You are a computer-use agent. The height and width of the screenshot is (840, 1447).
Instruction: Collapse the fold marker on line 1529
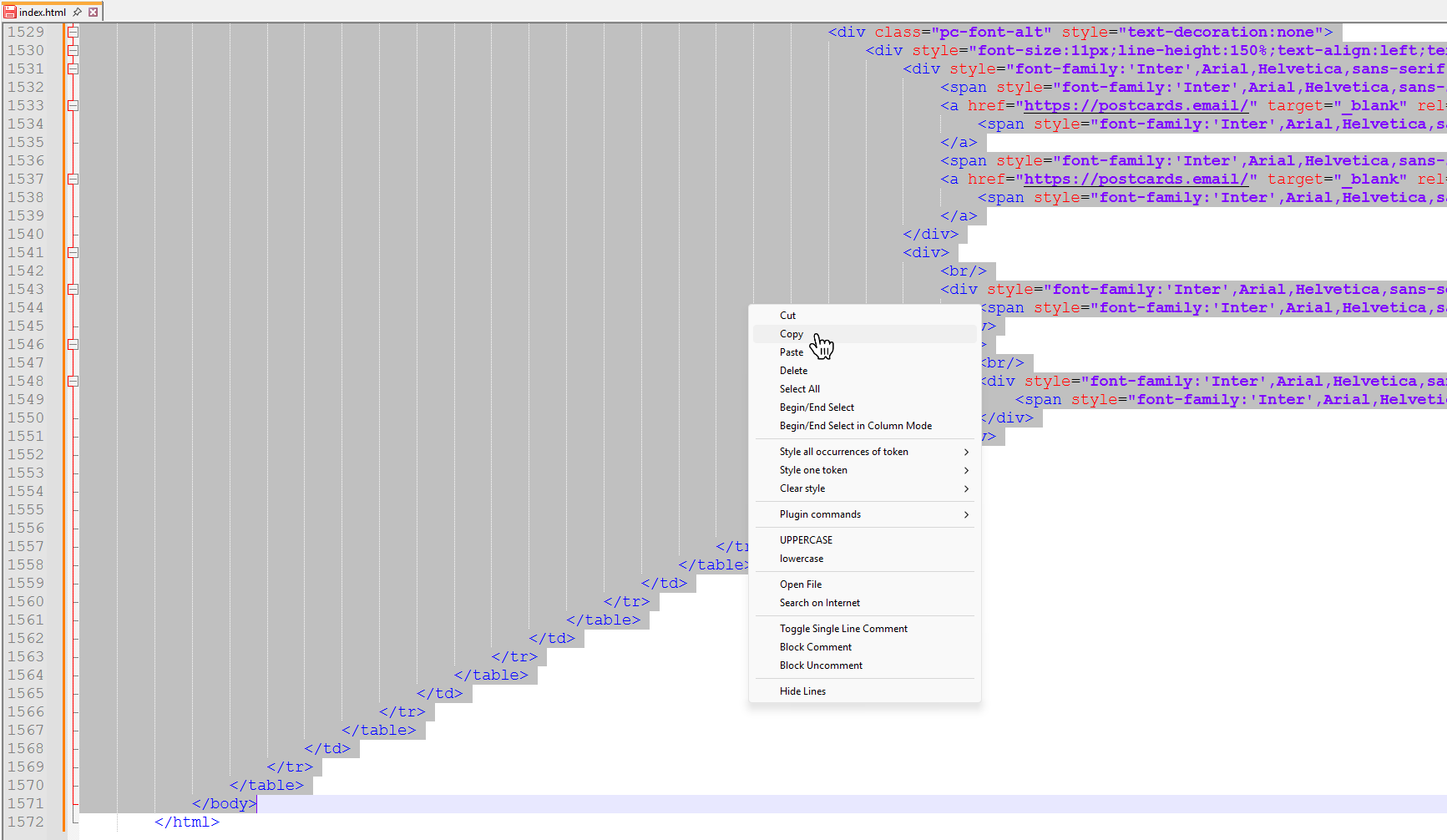[73, 32]
